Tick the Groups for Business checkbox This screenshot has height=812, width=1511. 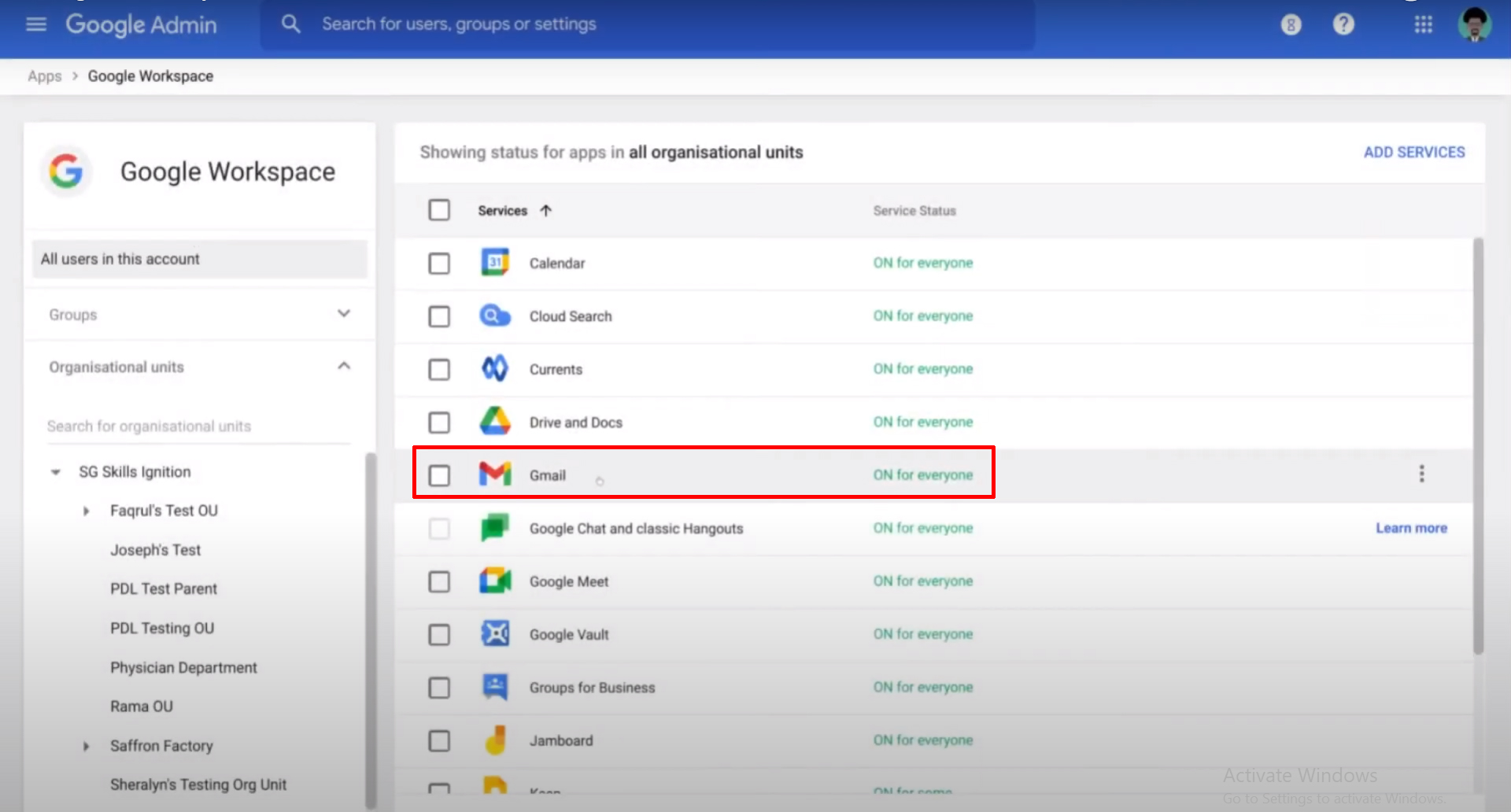pyautogui.click(x=439, y=688)
